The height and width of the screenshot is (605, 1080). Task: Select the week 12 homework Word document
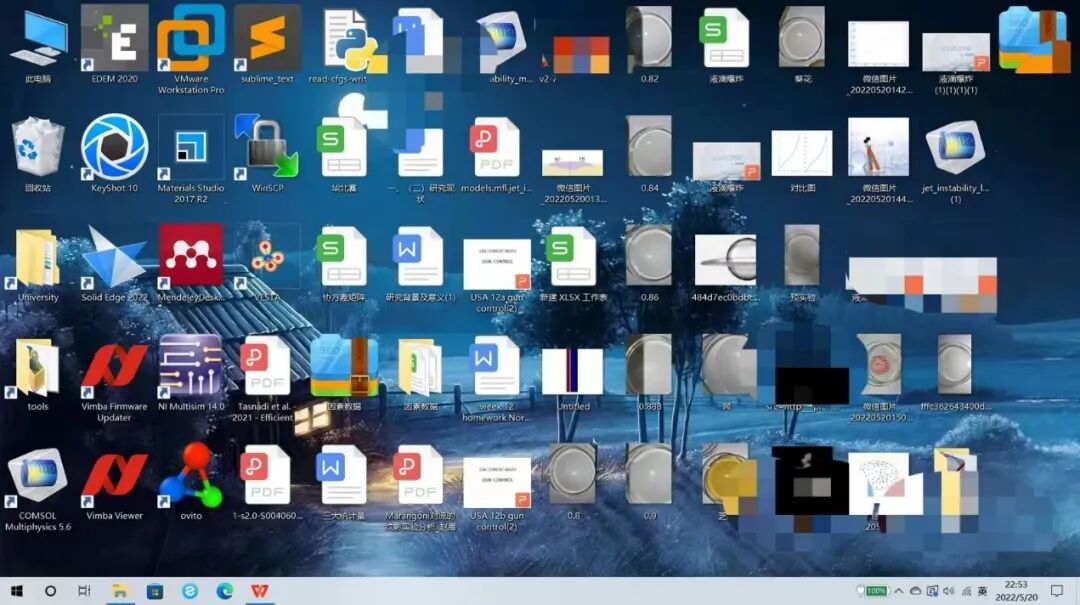pyautogui.click(x=497, y=378)
